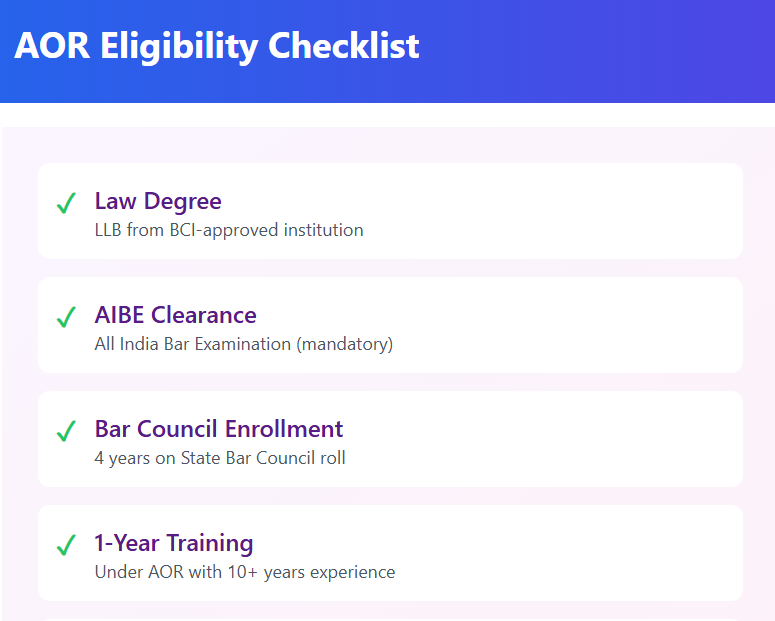Click the AOR Eligibility Checklist page title

217,46
